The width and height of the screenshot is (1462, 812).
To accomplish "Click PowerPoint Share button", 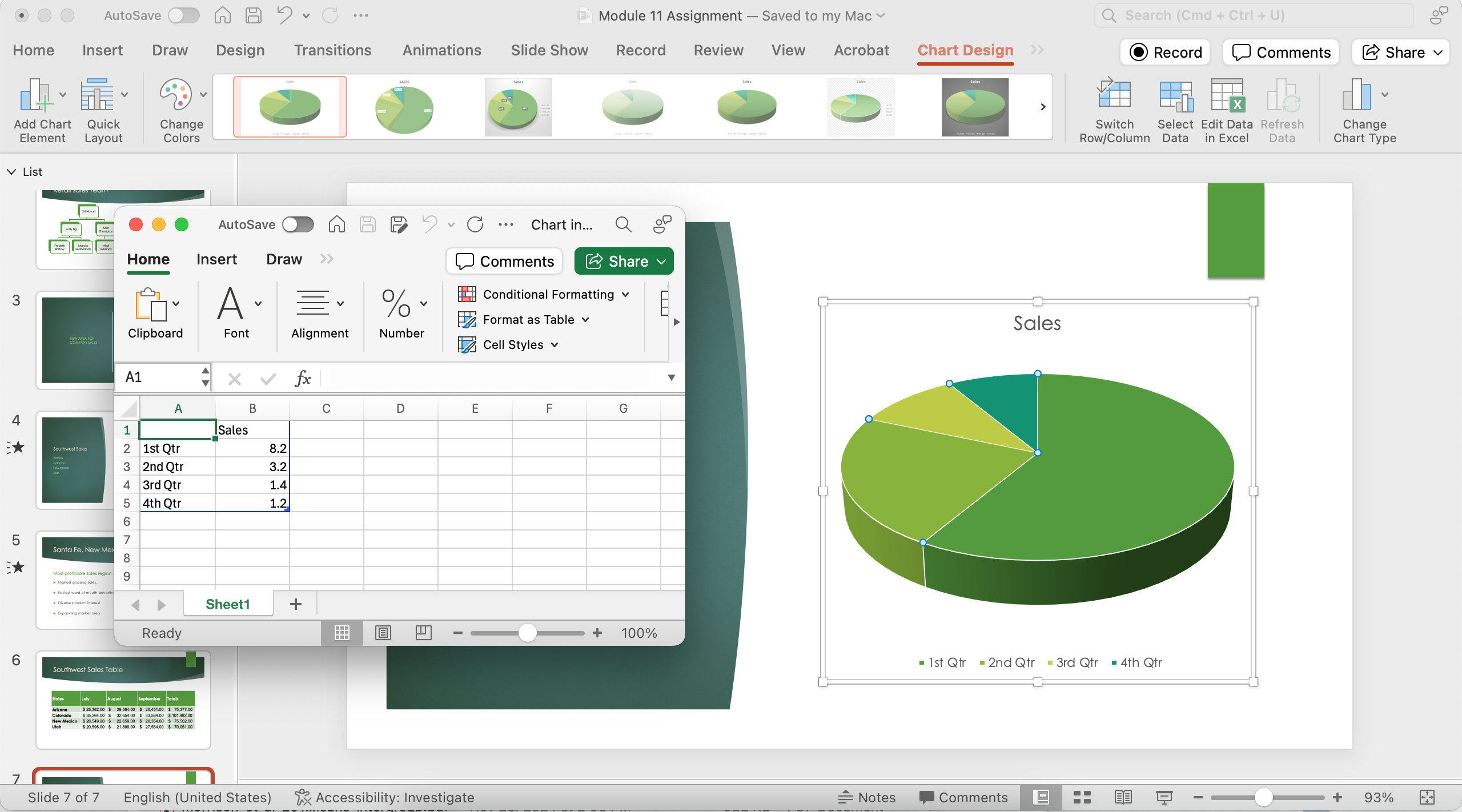I will click(1401, 53).
